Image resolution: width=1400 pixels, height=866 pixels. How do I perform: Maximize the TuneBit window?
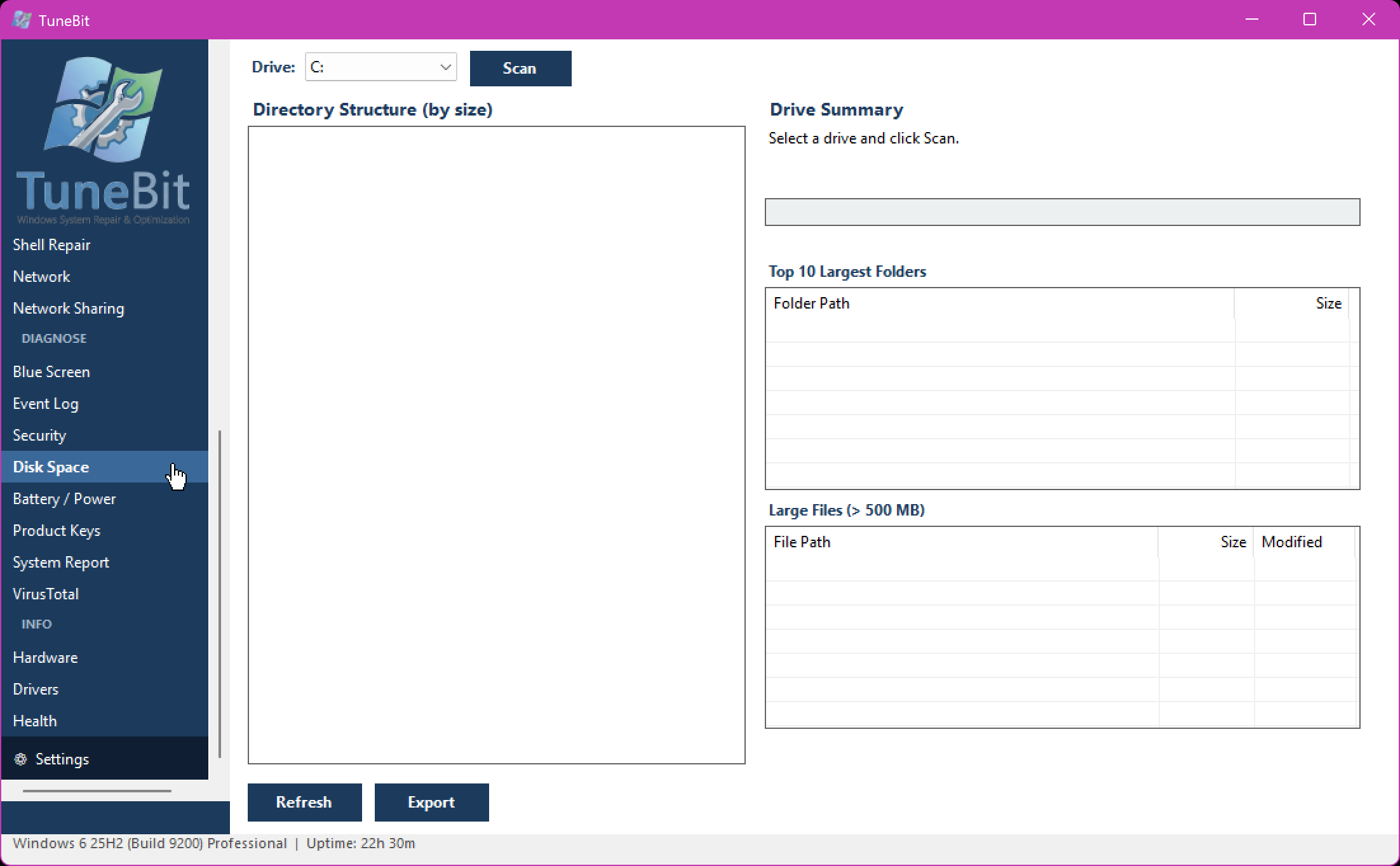(1310, 20)
